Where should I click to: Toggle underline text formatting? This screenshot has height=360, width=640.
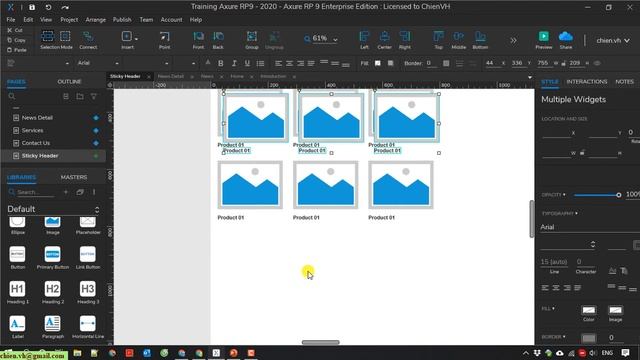coord(247,63)
